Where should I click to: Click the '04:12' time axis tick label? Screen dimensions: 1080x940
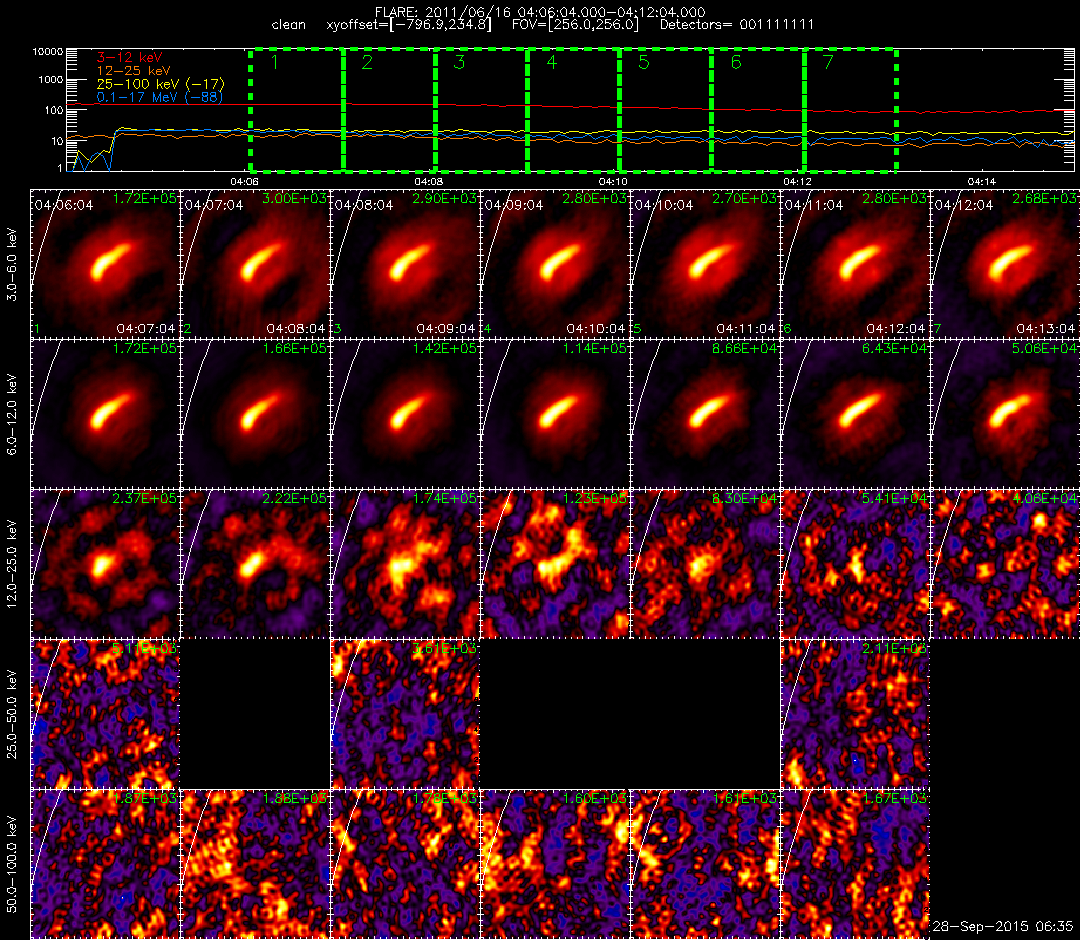click(798, 182)
